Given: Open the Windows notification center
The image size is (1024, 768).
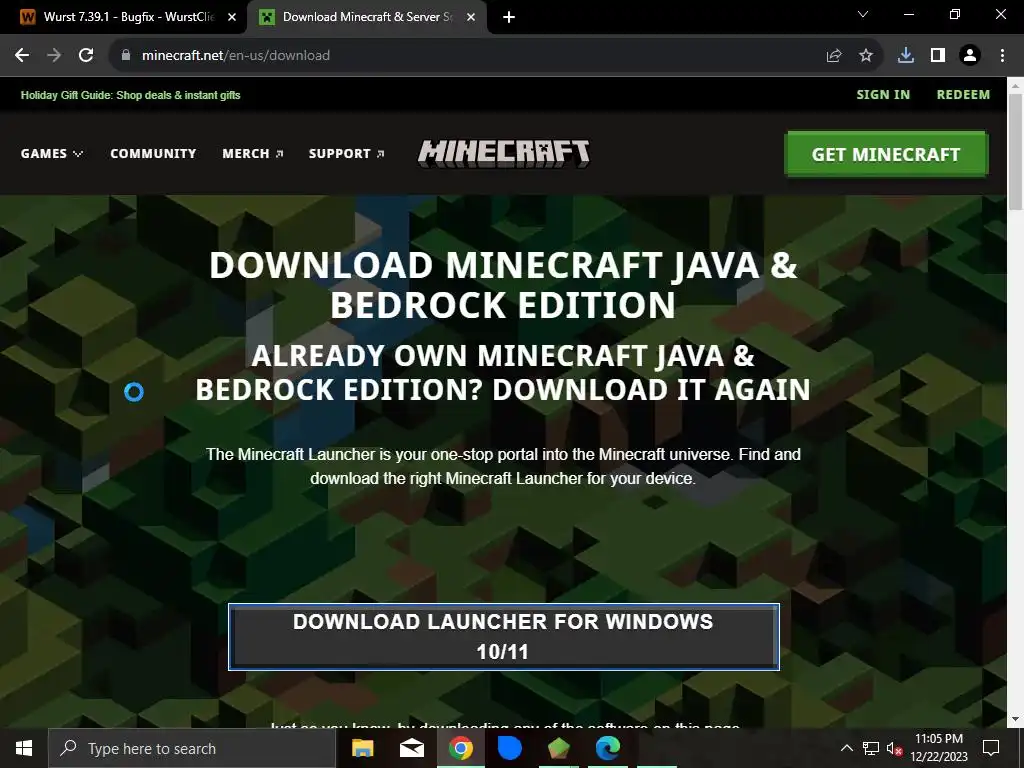Looking at the screenshot, I should 991,748.
